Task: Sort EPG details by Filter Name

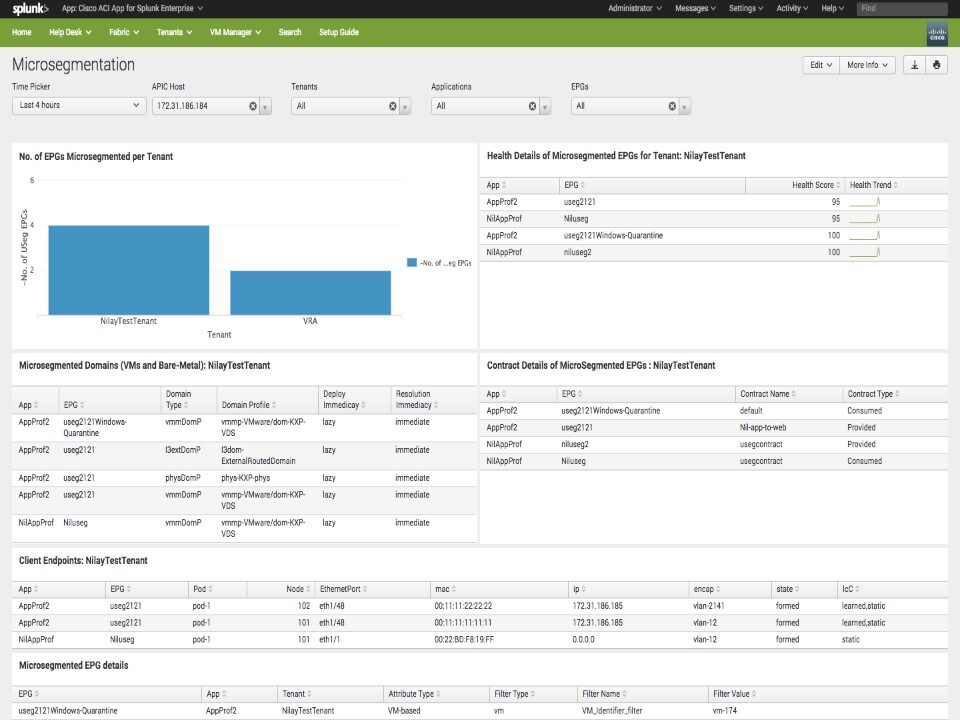Action: coord(604,694)
